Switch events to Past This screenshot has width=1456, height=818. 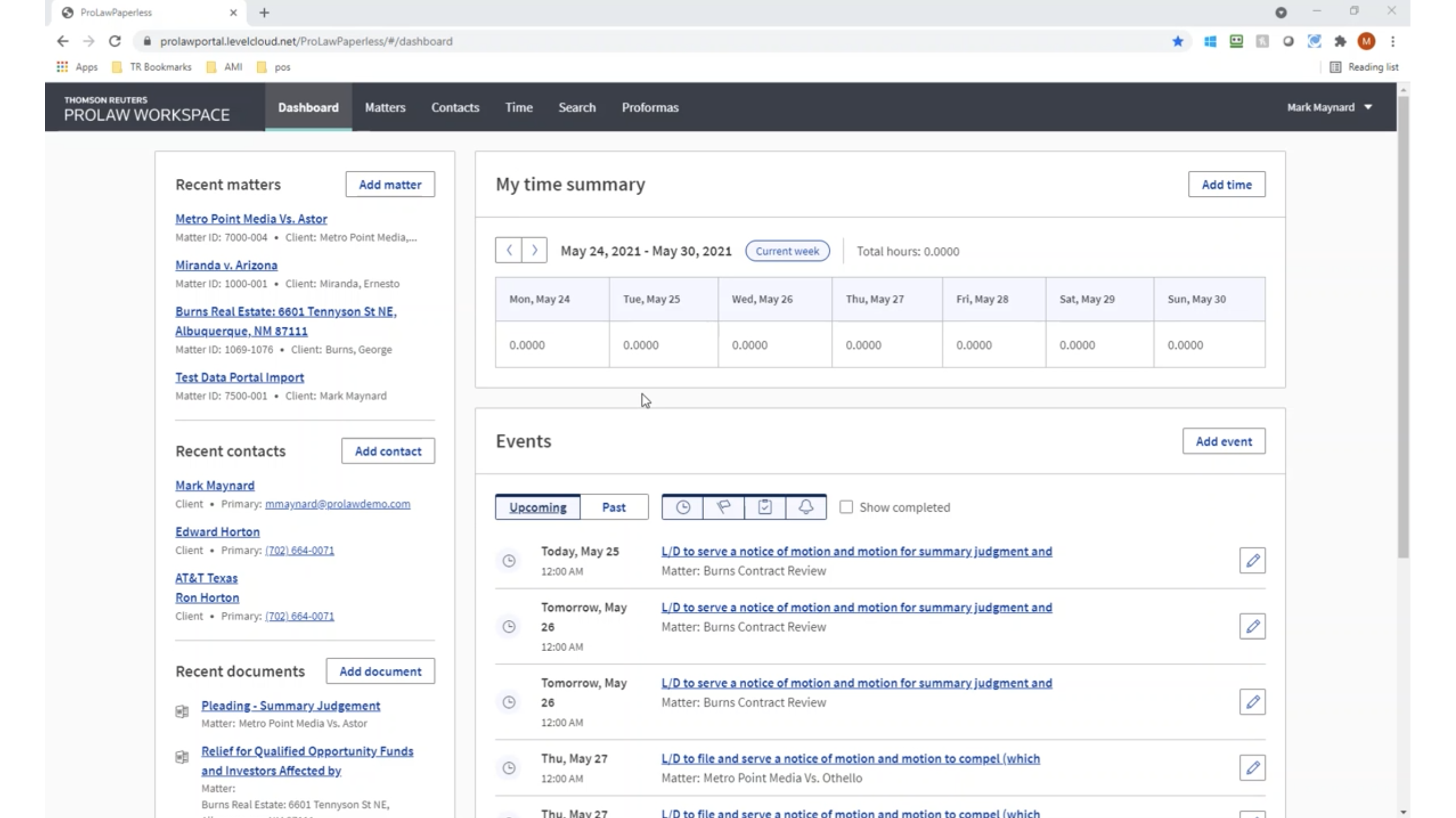614,507
